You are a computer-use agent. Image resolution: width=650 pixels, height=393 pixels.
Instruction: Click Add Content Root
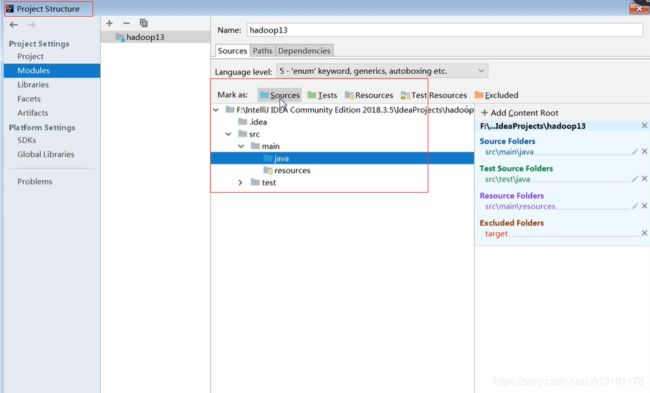click(520, 113)
